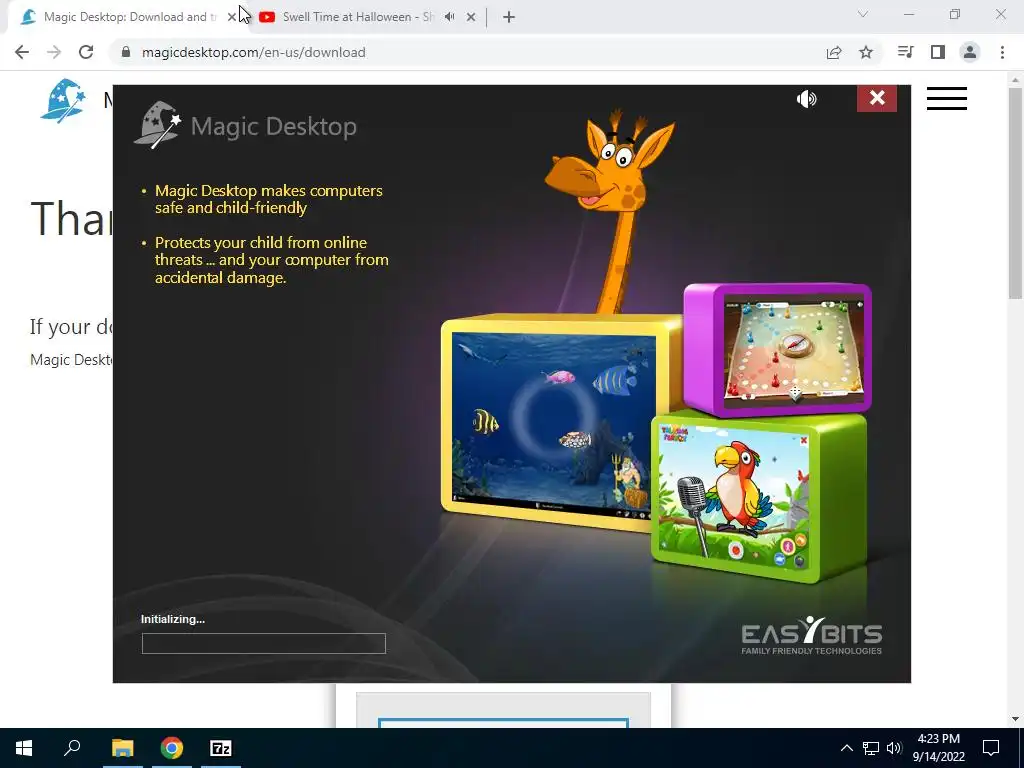The height and width of the screenshot is (768, 1024).
Task: Open the Windows Start menu
Action: coord(24,748)
